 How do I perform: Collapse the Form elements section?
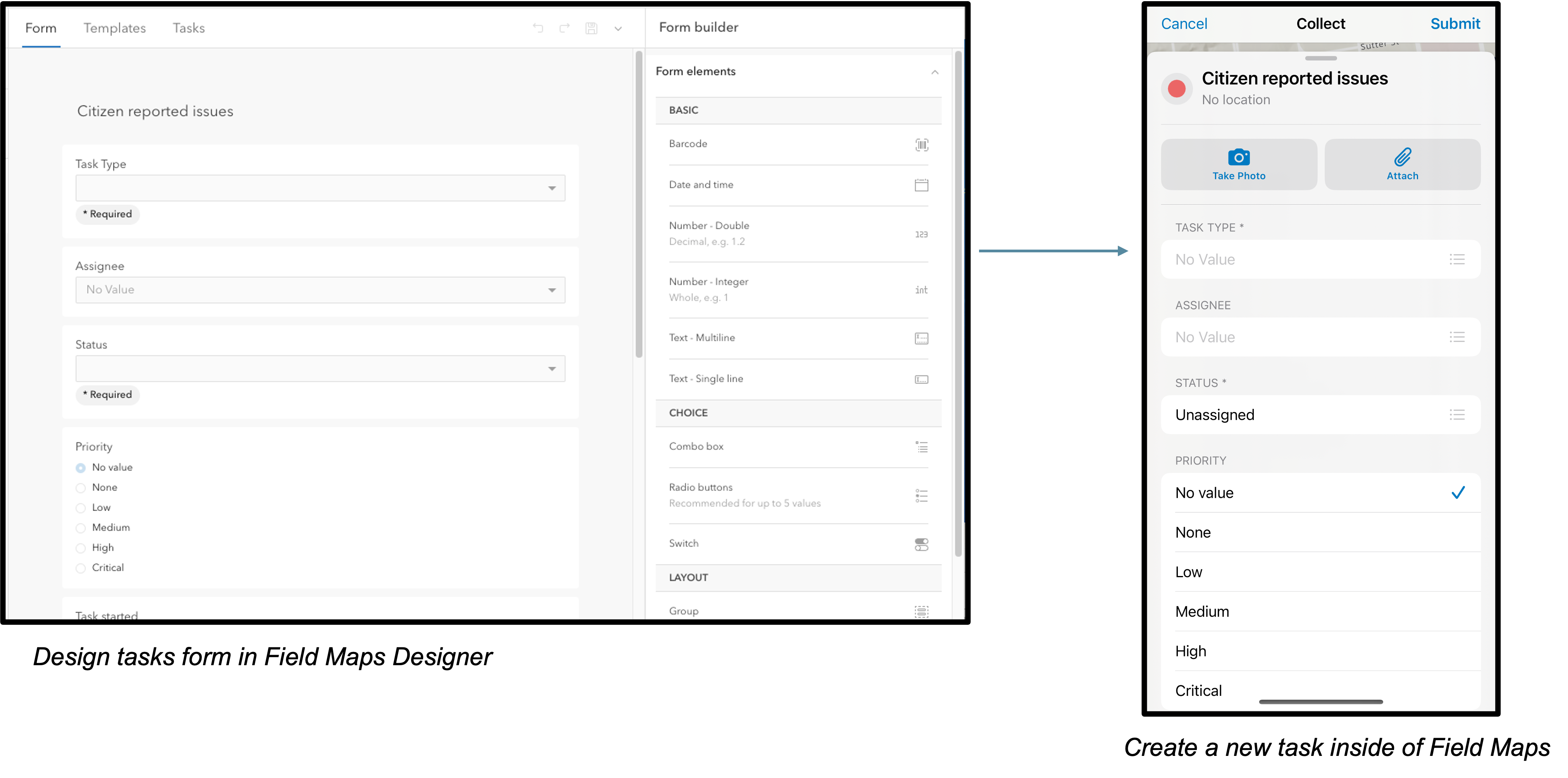point(935,71)
